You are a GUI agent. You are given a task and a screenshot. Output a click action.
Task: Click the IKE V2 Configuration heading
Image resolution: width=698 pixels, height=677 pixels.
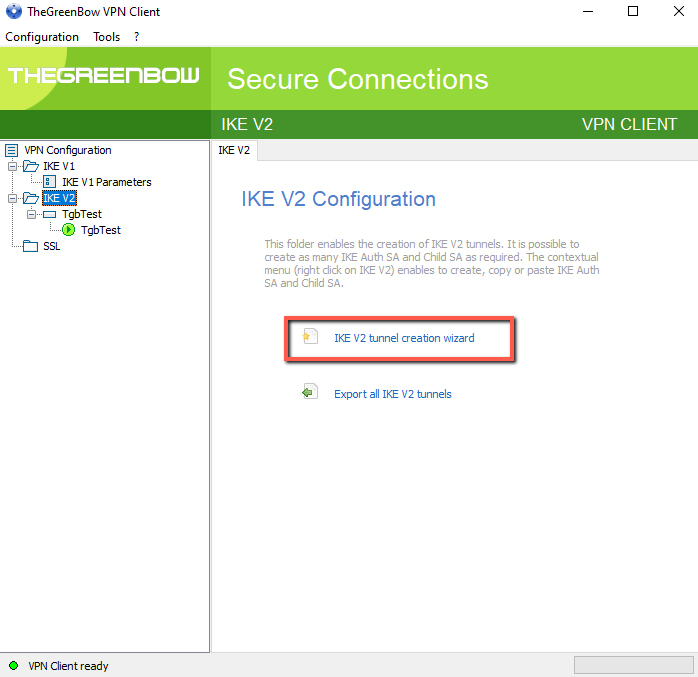(338, 199)
